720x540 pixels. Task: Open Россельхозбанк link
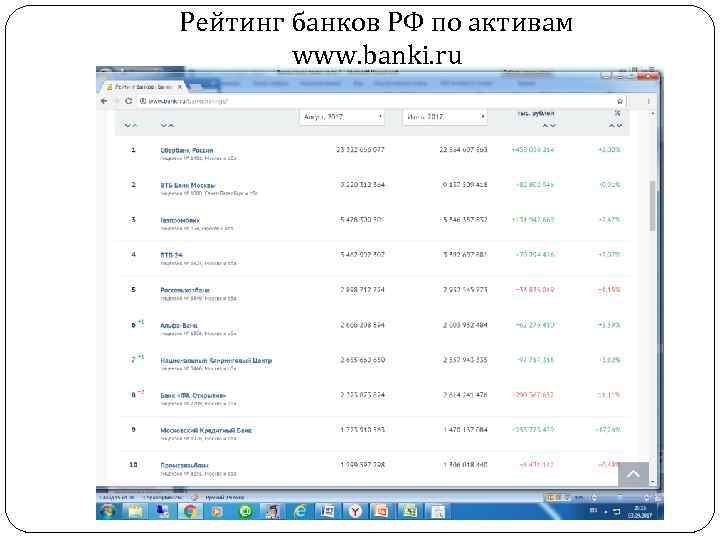click(185, 290)
